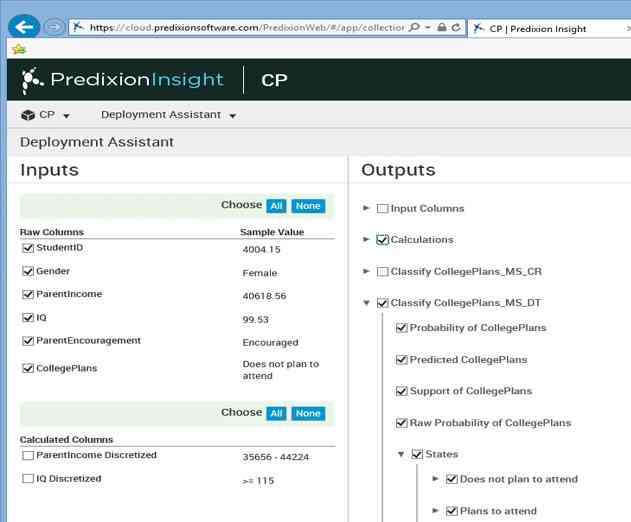This screenshot has width=631, height=522.
Task: Click sample value Female
Action: pyautogui.click(x=260, y=273)
